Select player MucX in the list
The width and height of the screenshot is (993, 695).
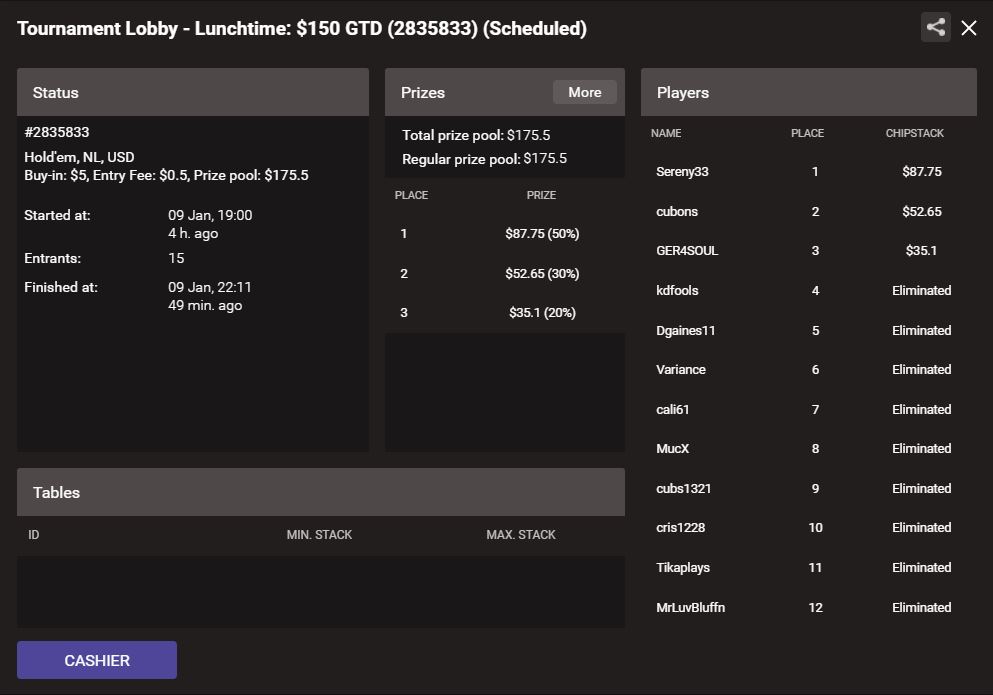[809, 449]
